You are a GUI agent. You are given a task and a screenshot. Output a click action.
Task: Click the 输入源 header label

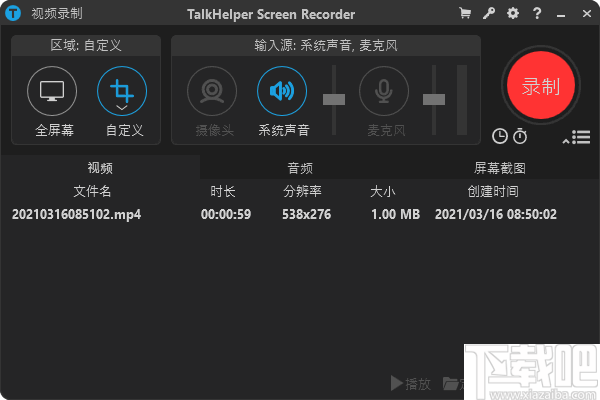[326, 46]
